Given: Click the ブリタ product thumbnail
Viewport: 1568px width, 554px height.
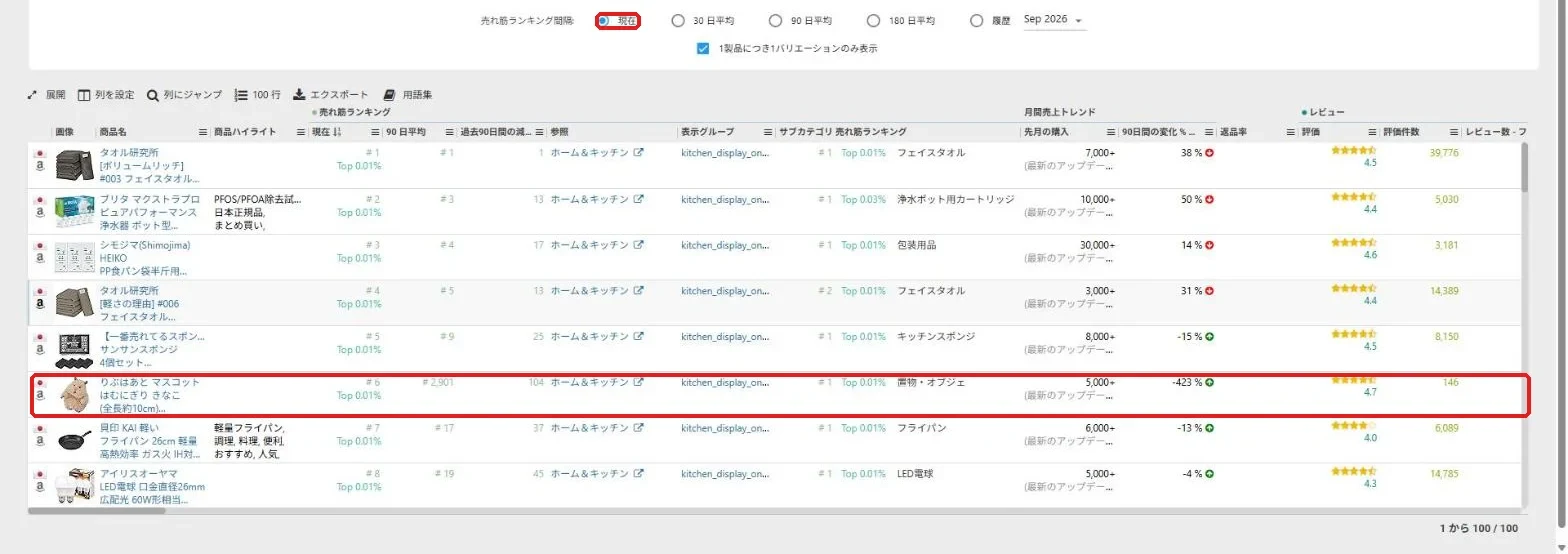Looking at the screenshot, I should [x=73, y=212].
